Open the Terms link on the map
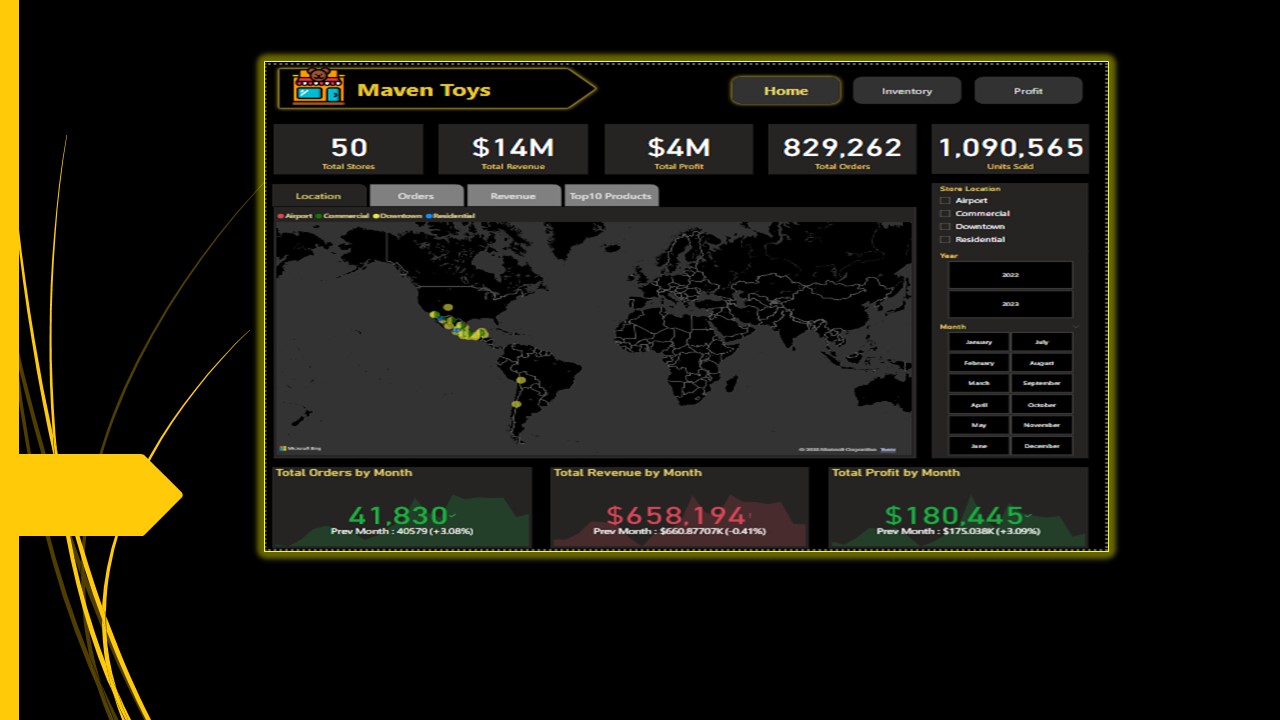The width and height of the screenshot is (1280, 720). pyautogui.click(x=888, y=450)
